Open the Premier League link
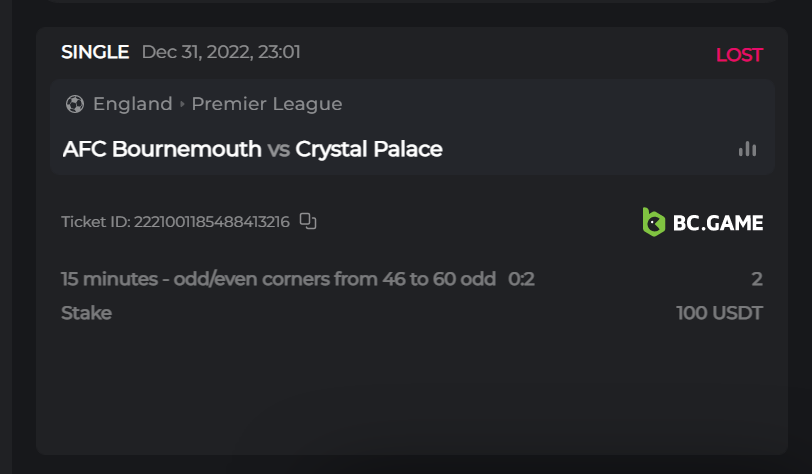The width and height of the screenshot is (812, 474). (267, 104)
